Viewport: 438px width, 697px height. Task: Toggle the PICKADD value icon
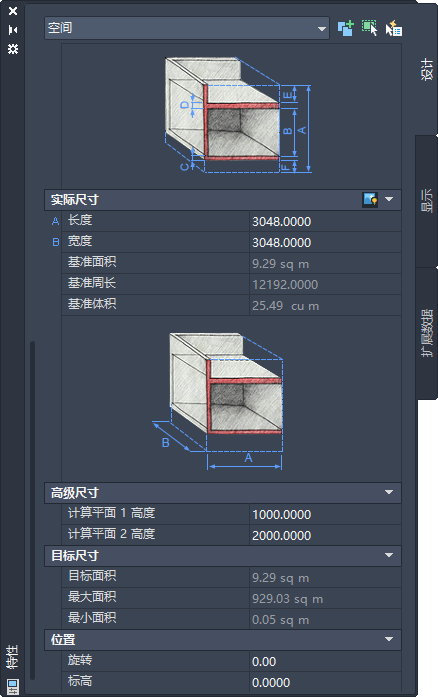point(346,28)
